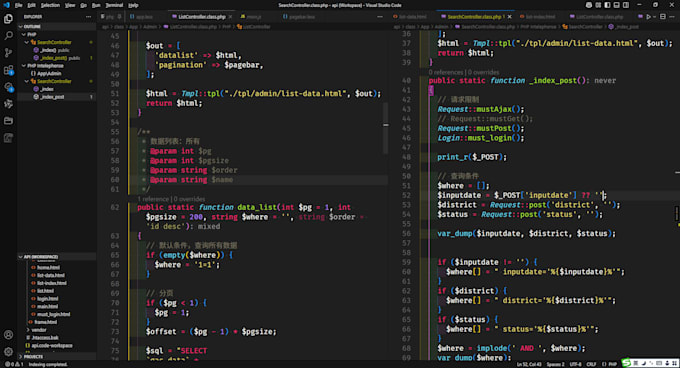680x368 pixels.
Task: Click the Explorer more actions ellipsis
Action: (x=88, y=17)
